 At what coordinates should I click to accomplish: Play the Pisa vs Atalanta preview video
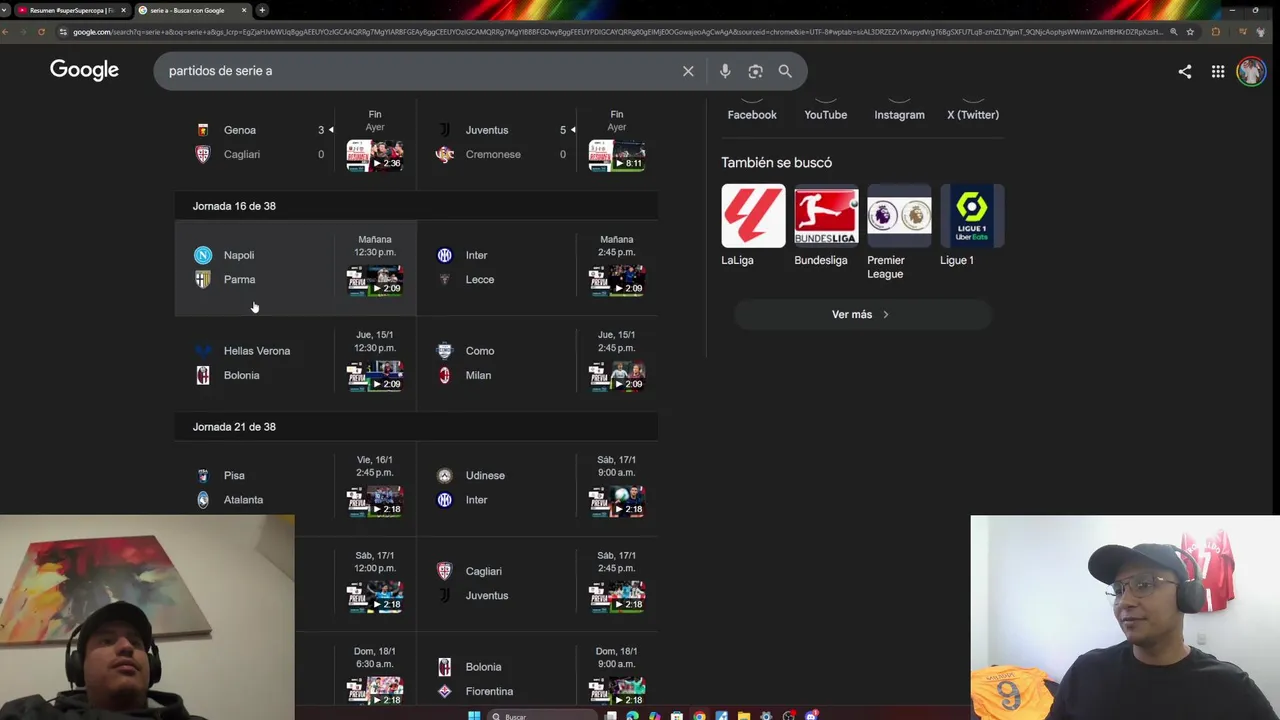[x=375, y=501]
